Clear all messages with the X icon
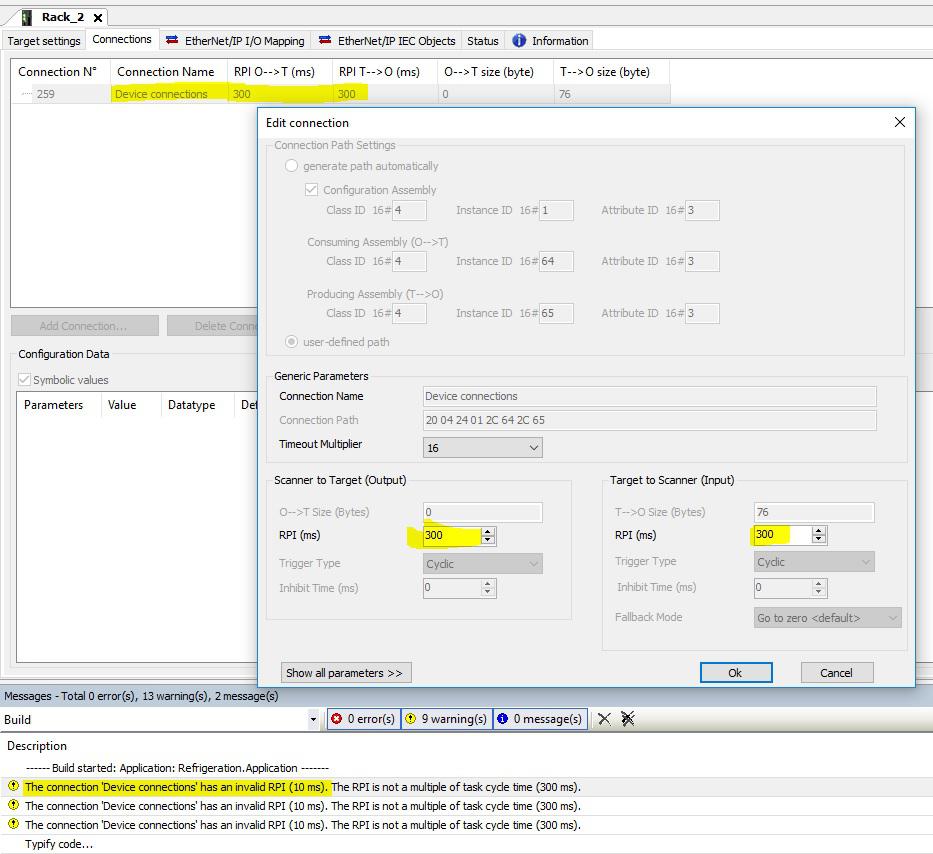This screenshot has width=933, height=854. click(x=604, y=719)
